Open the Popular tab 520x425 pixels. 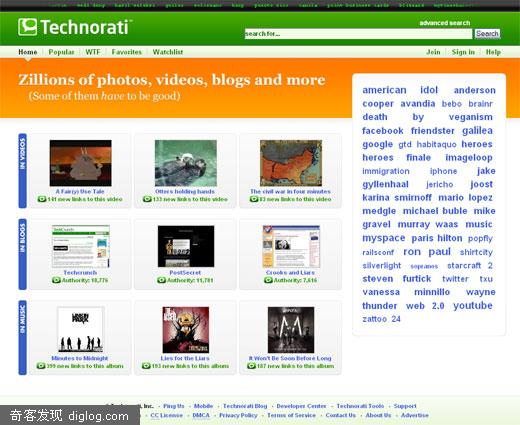point(61,52)
